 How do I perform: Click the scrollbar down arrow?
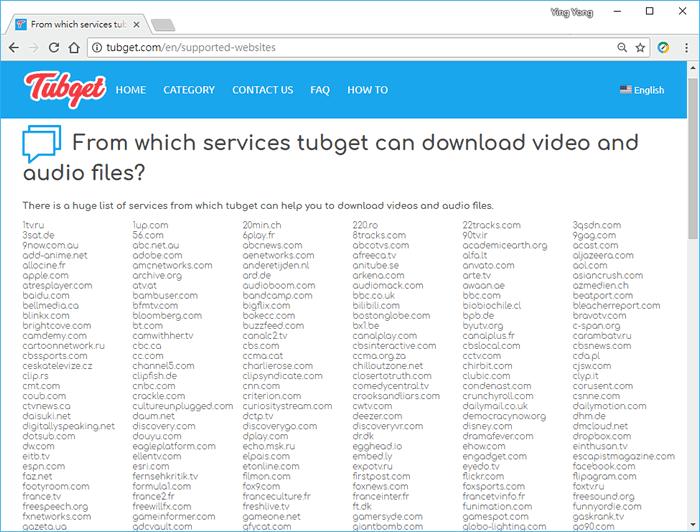click(x=693, y=525)
